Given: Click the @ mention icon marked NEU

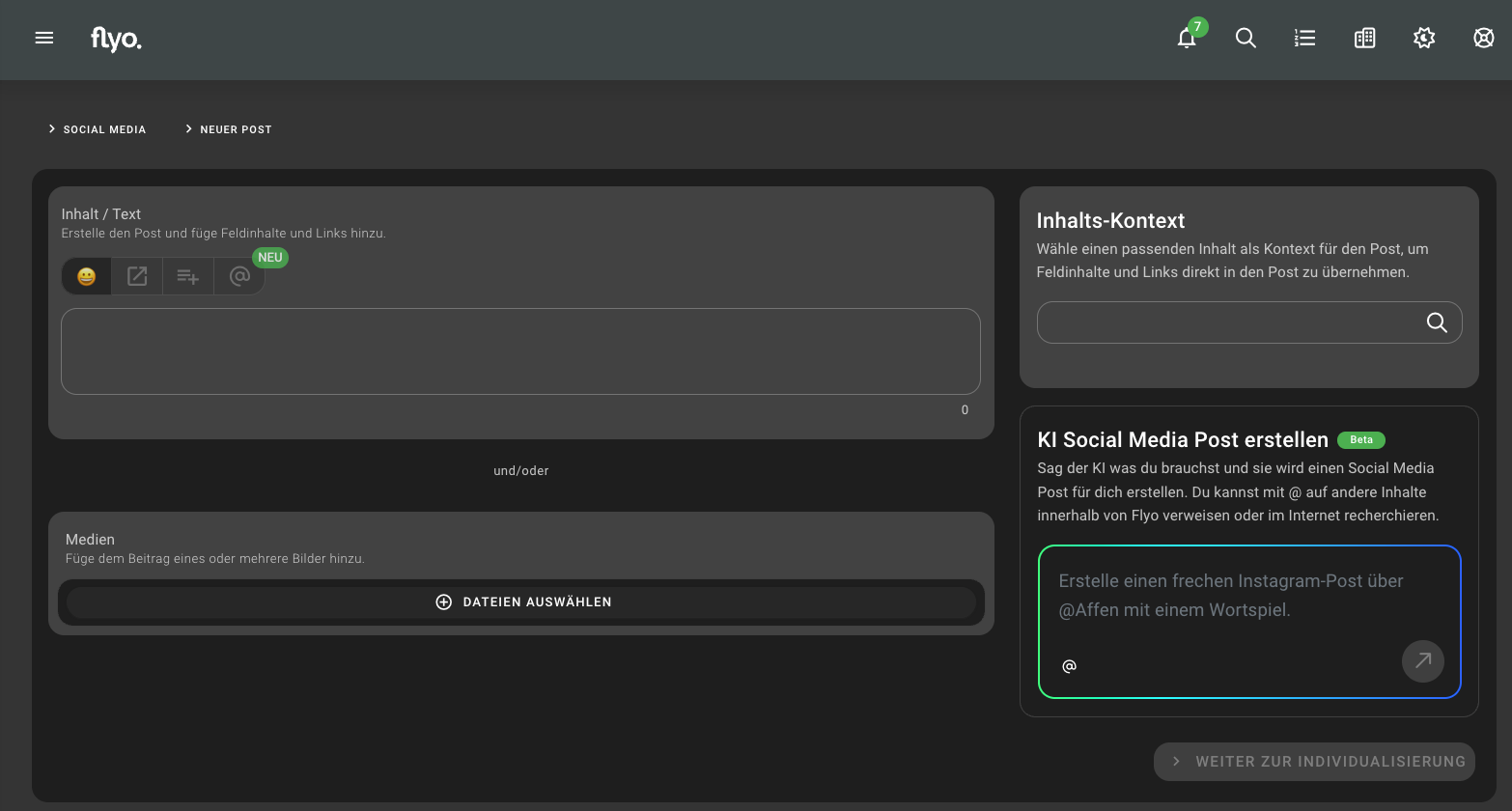Looking at the screenshot, I should coord(238,276).
